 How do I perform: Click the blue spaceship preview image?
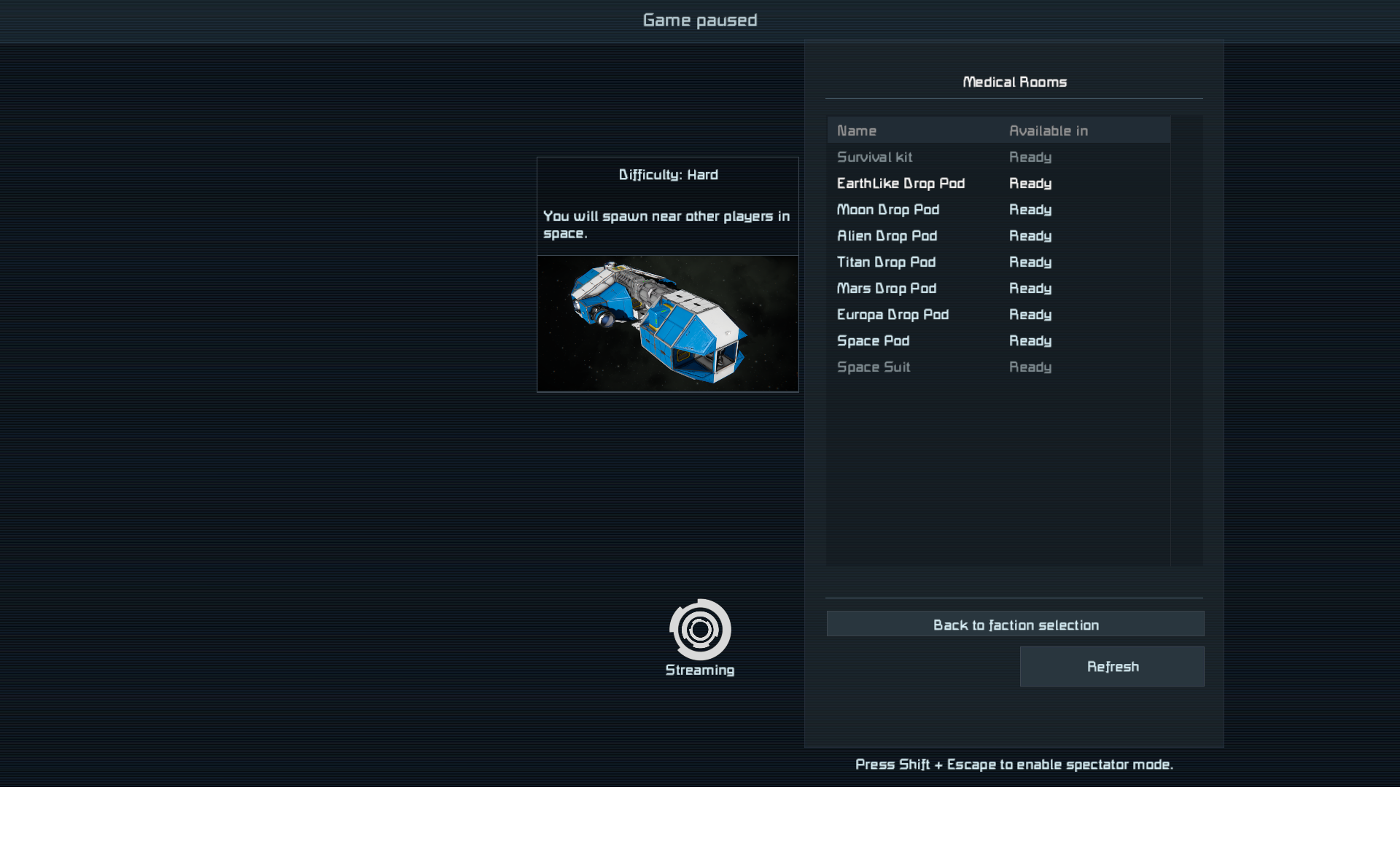point(667,323)
